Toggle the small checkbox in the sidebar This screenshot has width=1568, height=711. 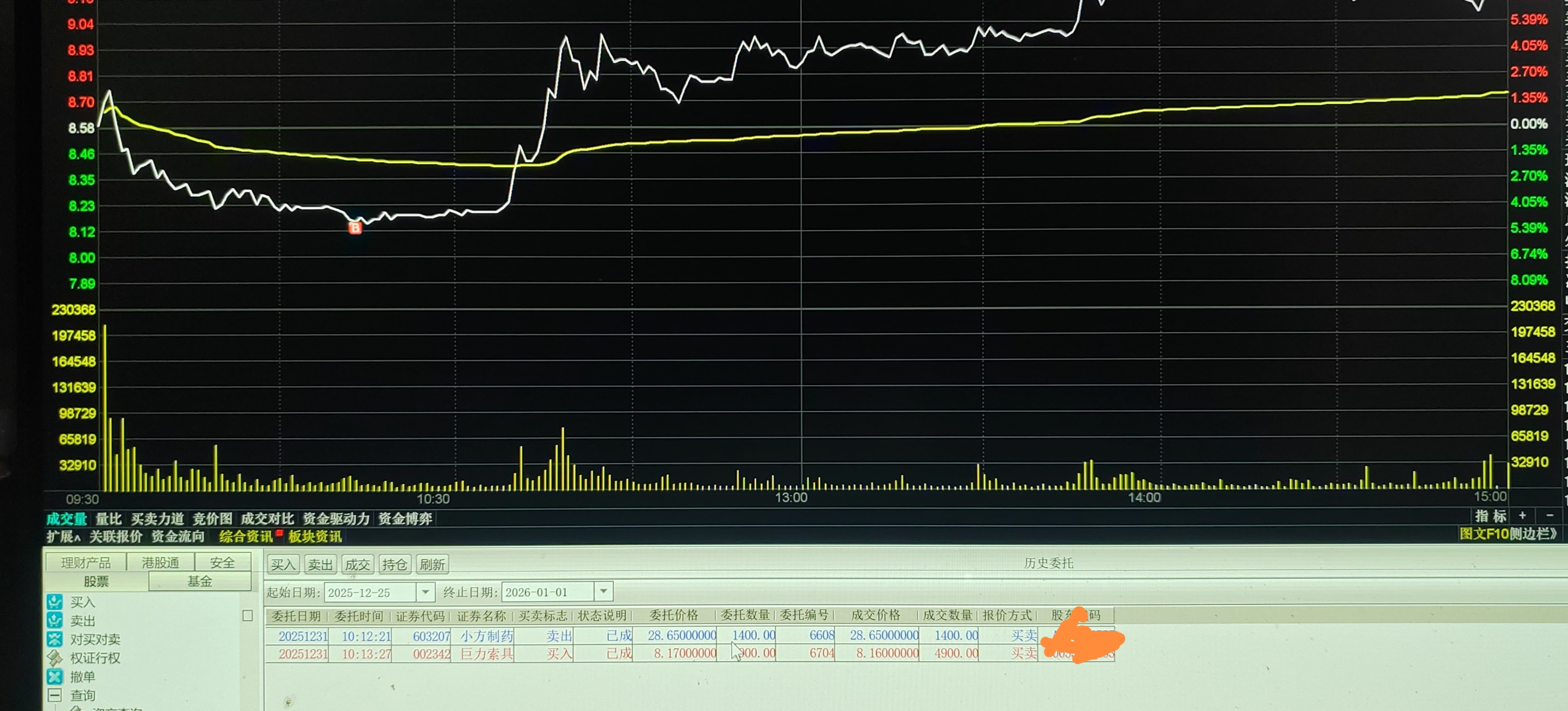tap(248, 615)
